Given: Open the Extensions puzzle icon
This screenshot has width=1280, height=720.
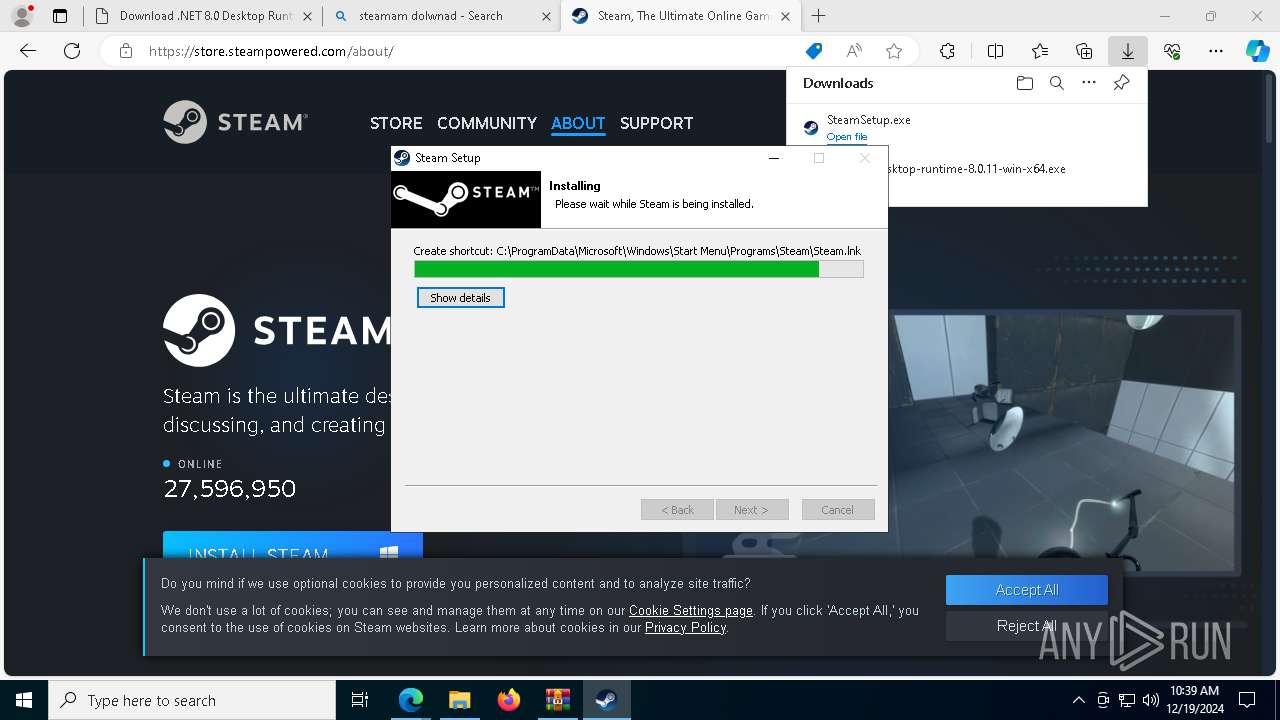Looking at the screenshot, I should coord(947,51).
